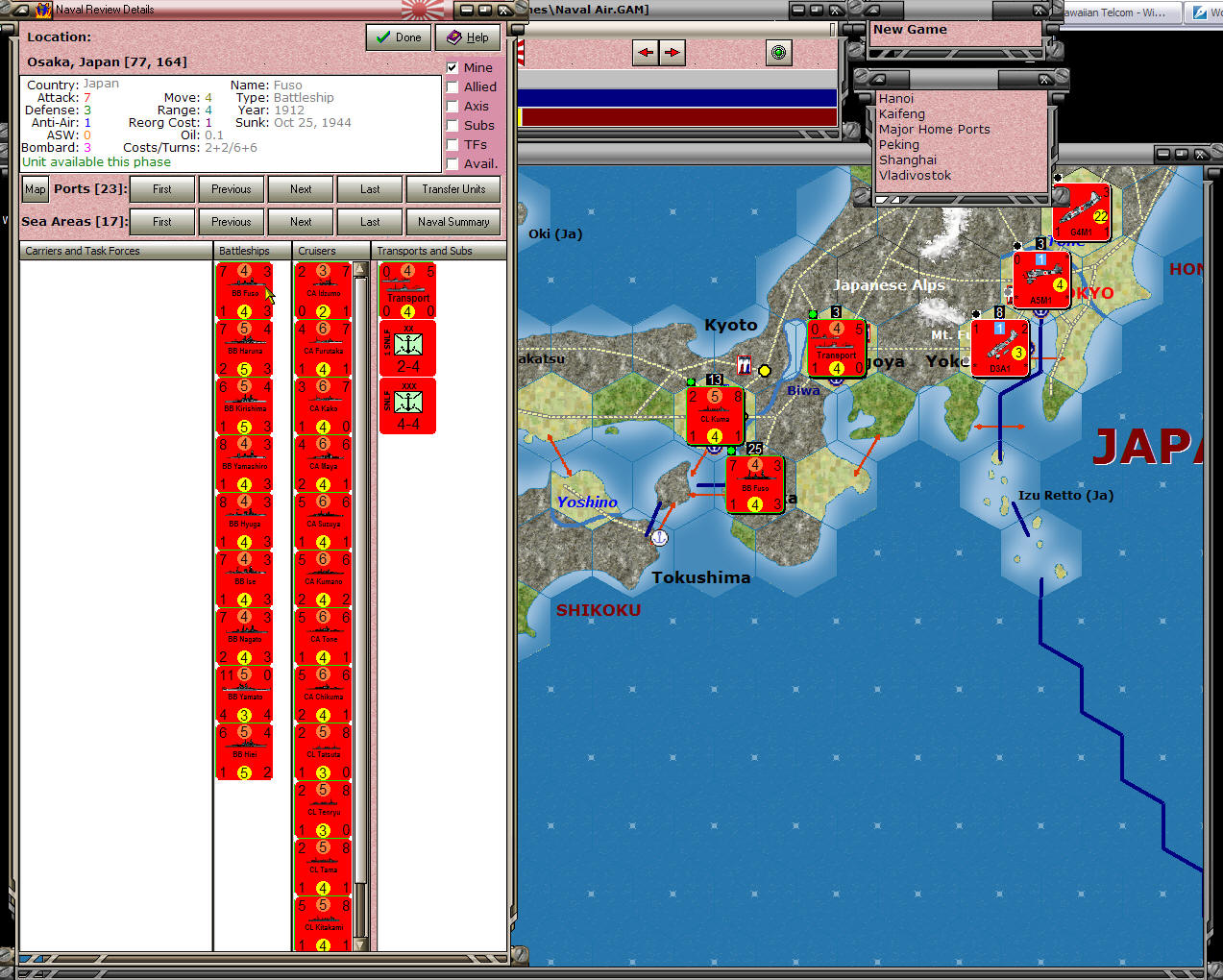Select the BB Ise battleship counter
1223x980 pixels.
(244, 578)
